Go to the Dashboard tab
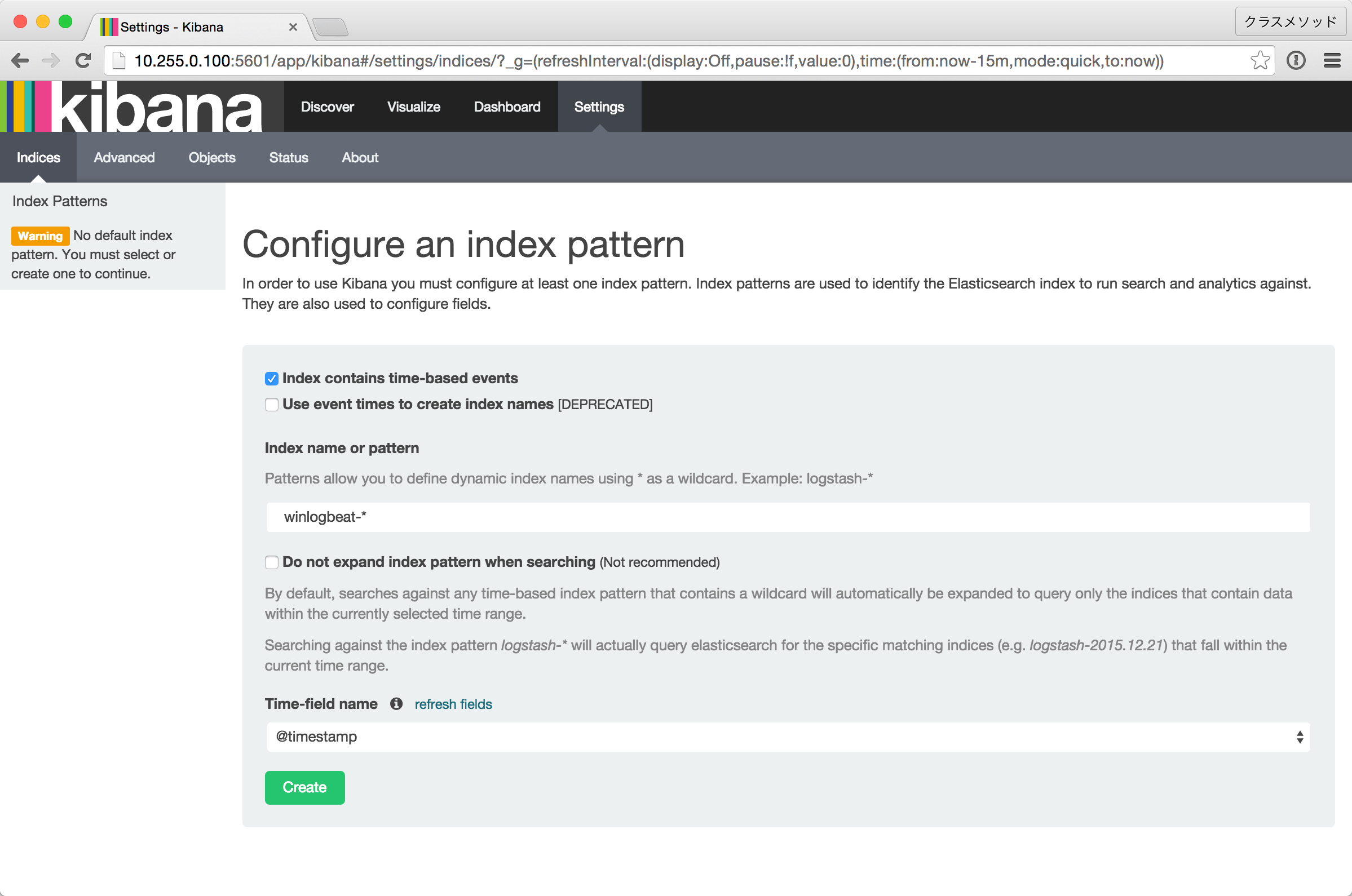The width and height of the screenshot is (1352, 896). (507, 107)
